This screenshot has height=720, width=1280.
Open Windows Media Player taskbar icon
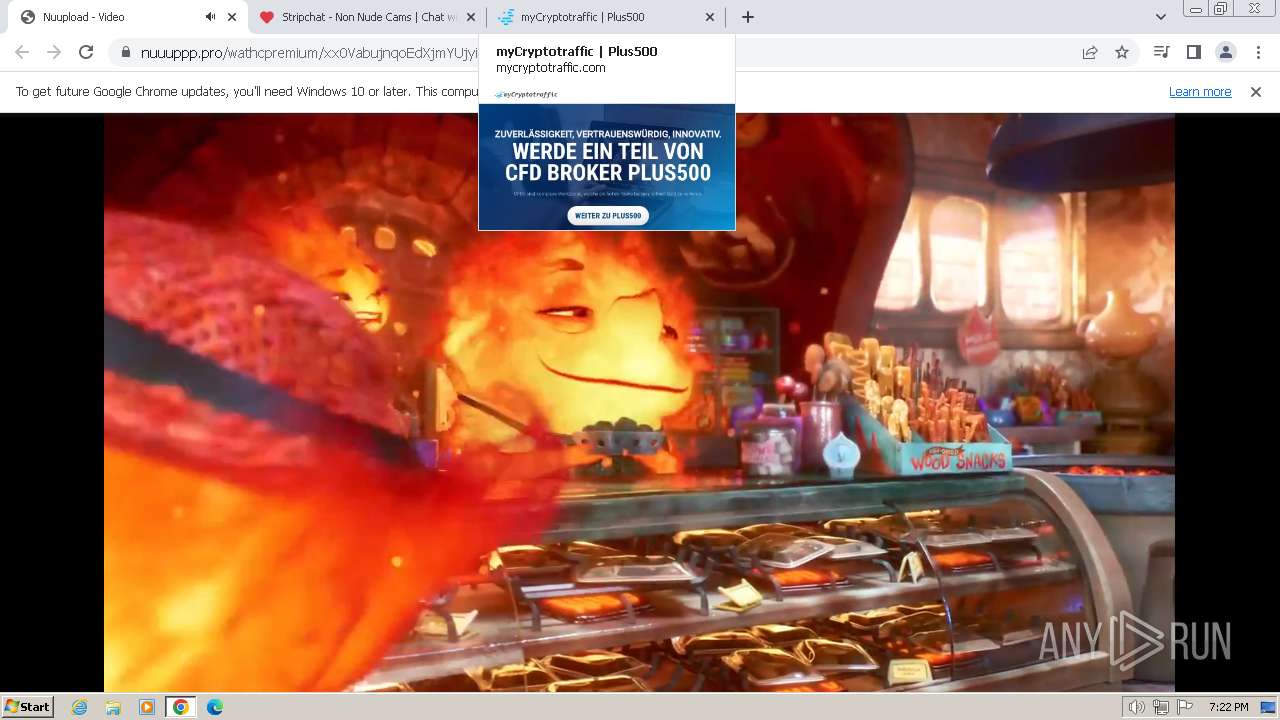(x=147, y=707)
